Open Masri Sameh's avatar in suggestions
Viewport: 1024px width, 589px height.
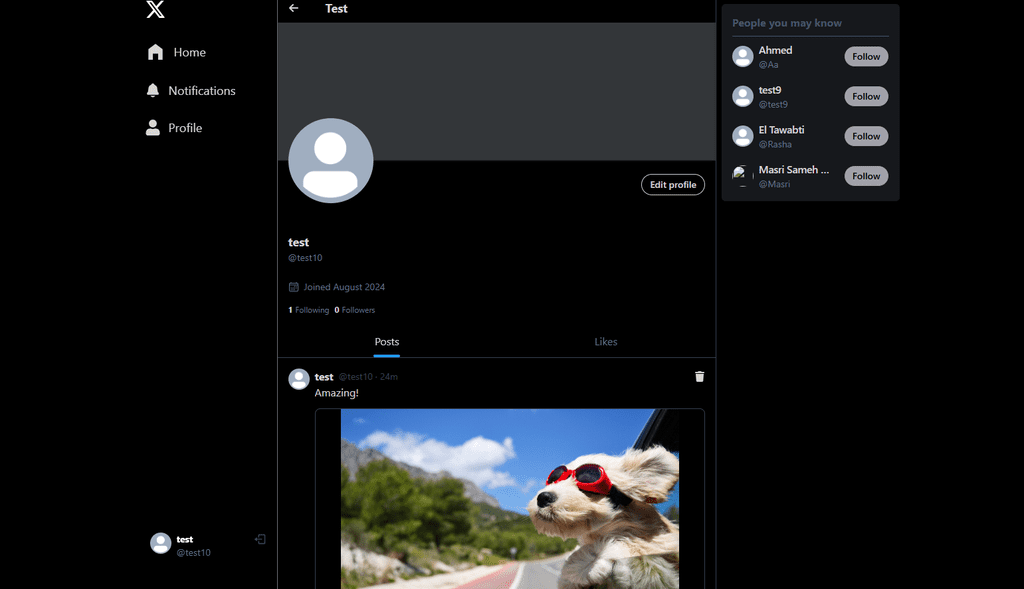[x=743, y=176]
